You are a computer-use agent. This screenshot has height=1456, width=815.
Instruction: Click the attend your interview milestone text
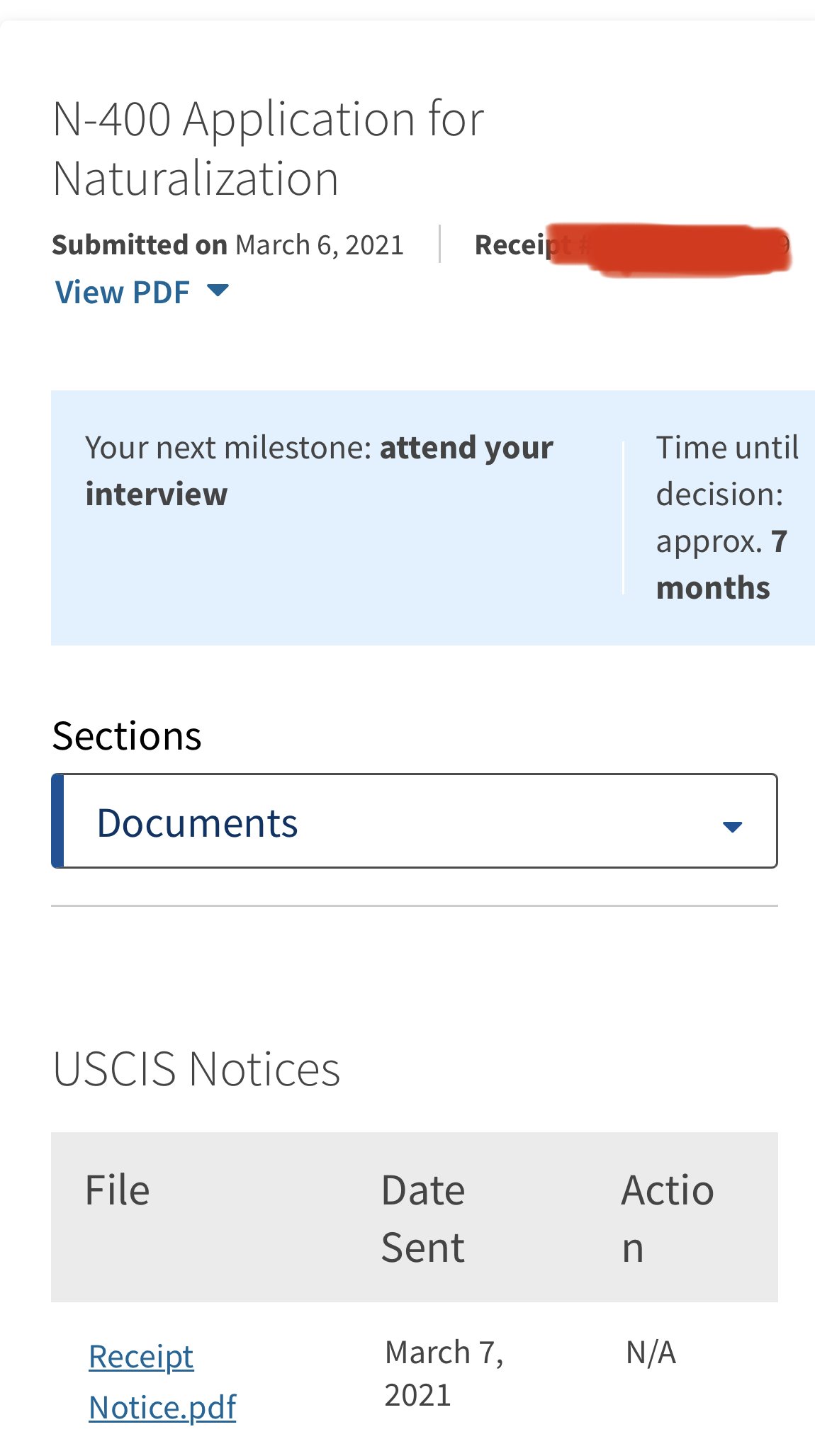point(319,471)
